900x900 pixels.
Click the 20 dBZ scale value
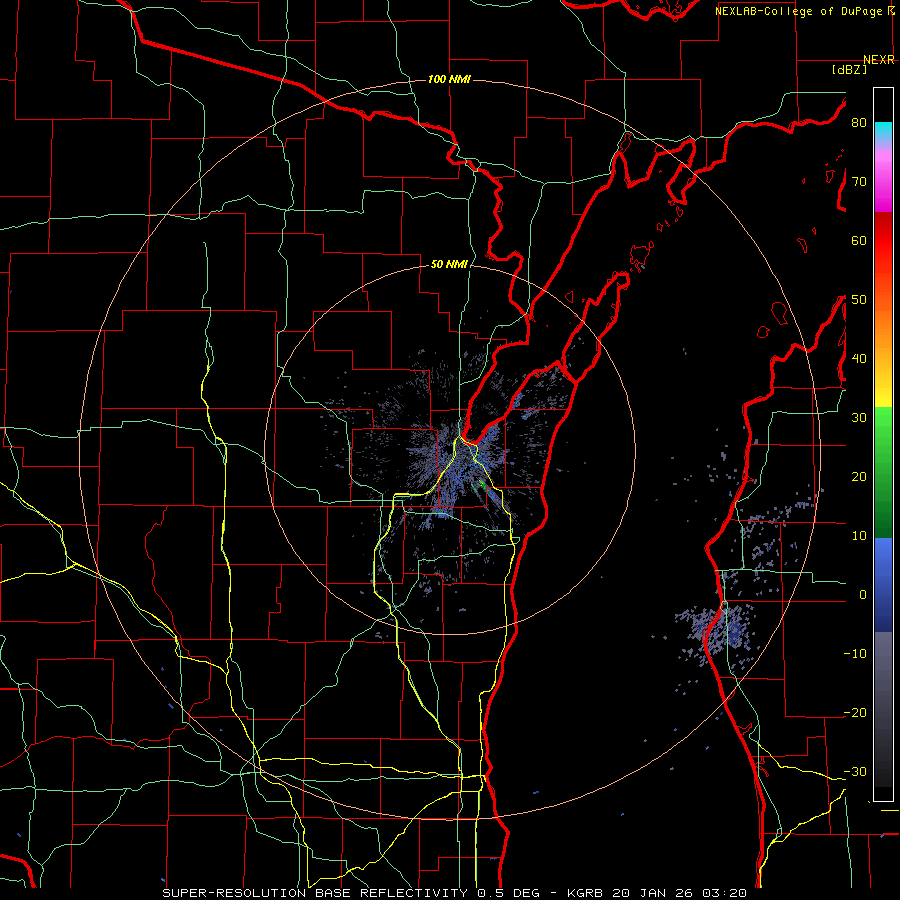[859, 477]
